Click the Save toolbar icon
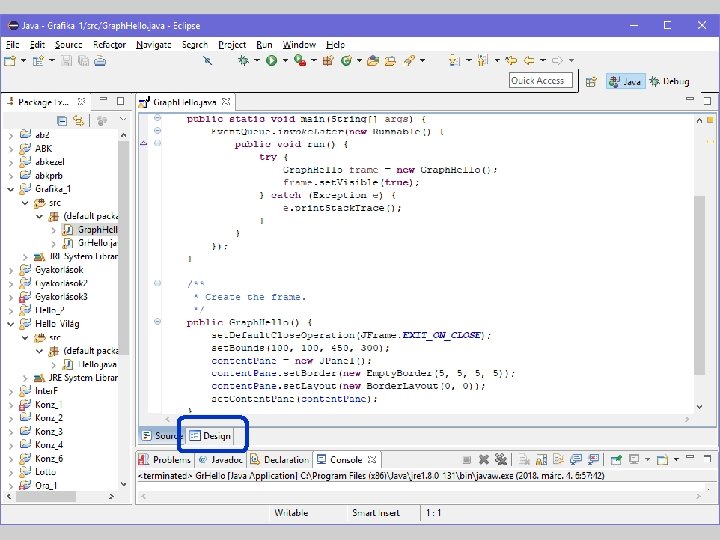This screenshot has height=540, width=720. pyautogui.click(x=67, y=60)
